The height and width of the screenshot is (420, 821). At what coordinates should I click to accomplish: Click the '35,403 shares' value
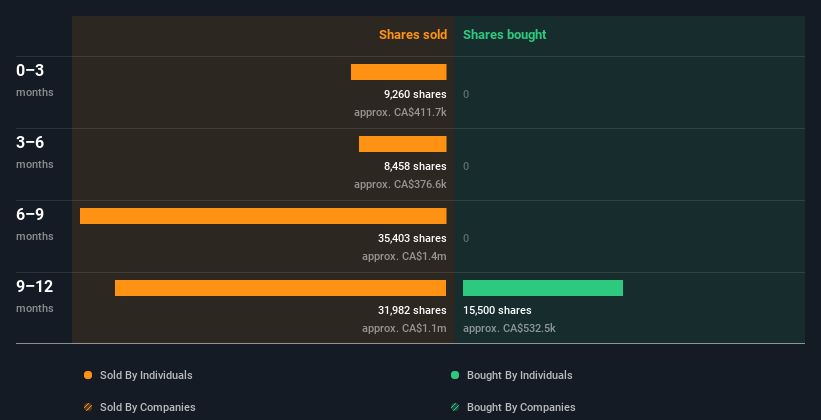click(x=412, y=238)
